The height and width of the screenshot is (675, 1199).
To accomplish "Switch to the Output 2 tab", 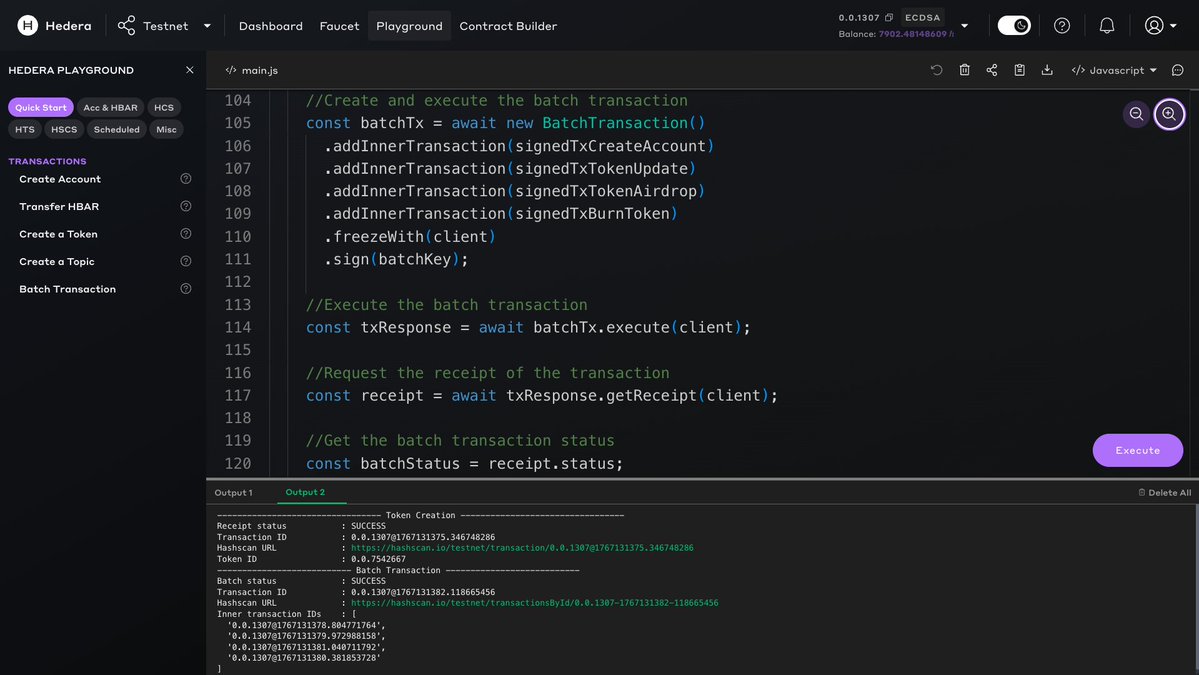I will (305, 492).
